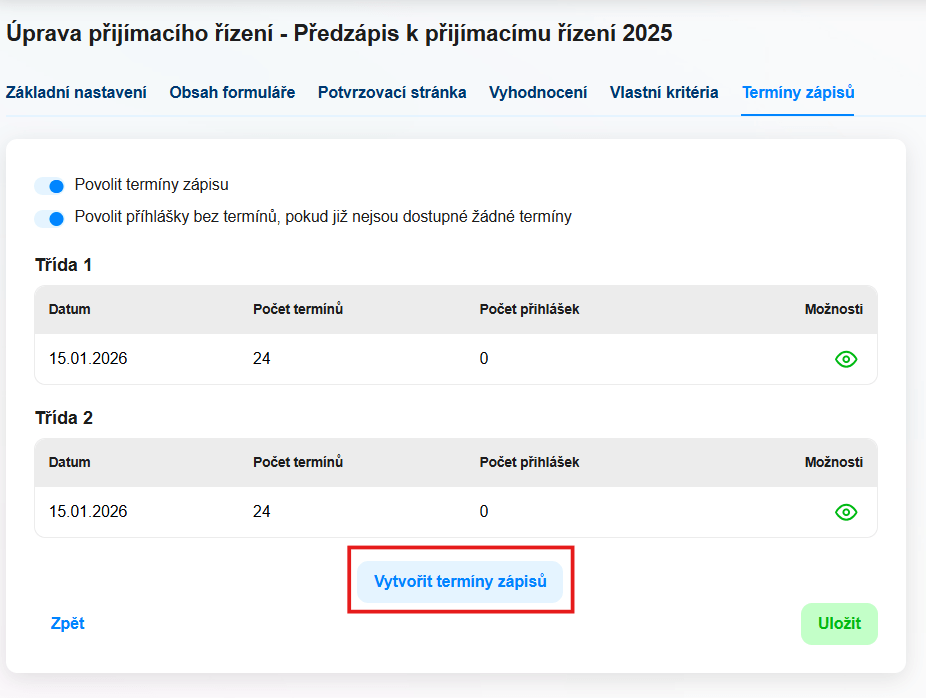Click the Datum header in Třída 1 table
Screen dimensions: 926x698
pyautogui.click(x=70, y=309)
